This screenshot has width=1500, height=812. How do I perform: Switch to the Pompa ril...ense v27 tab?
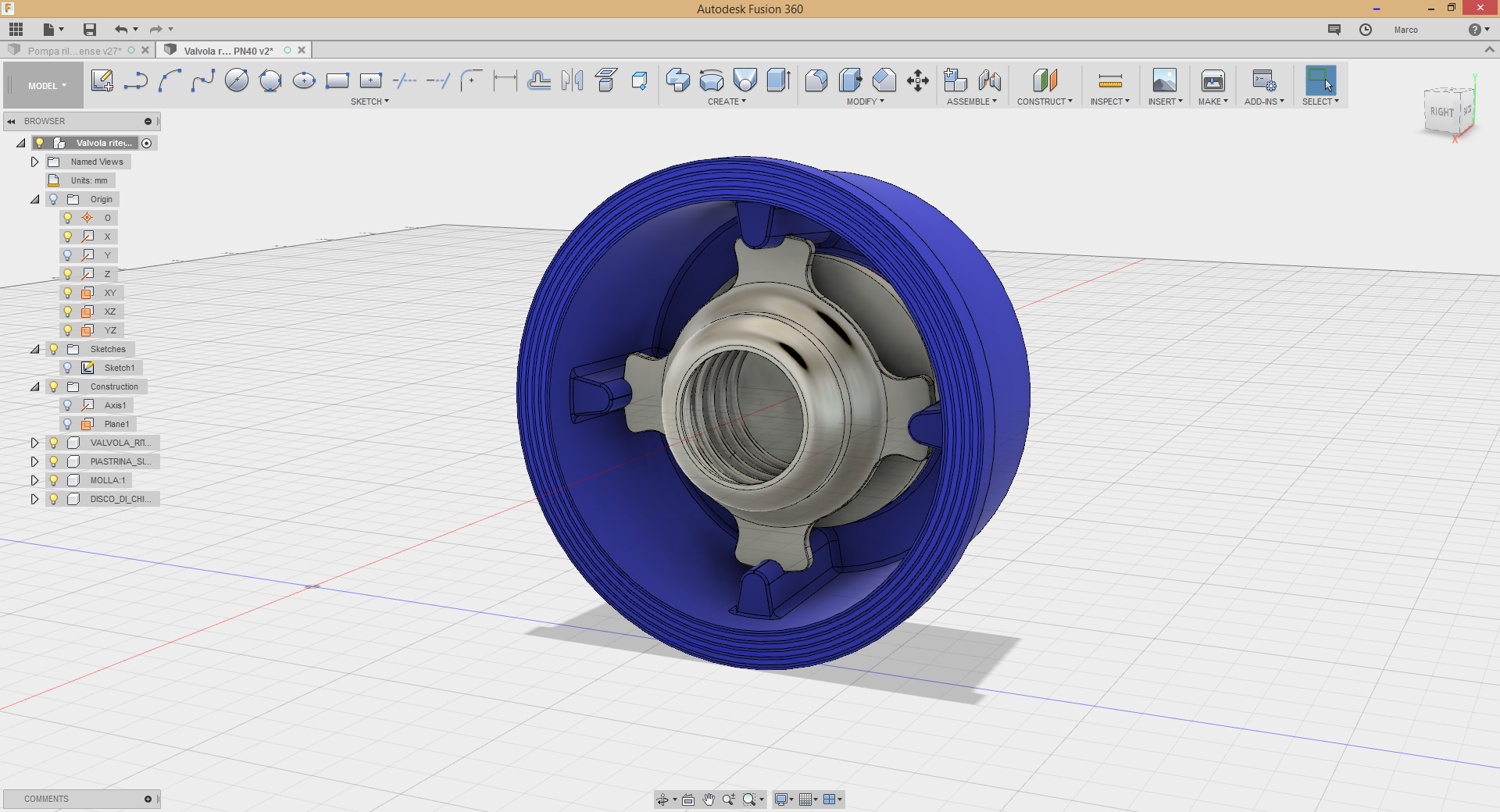[75, 51]
